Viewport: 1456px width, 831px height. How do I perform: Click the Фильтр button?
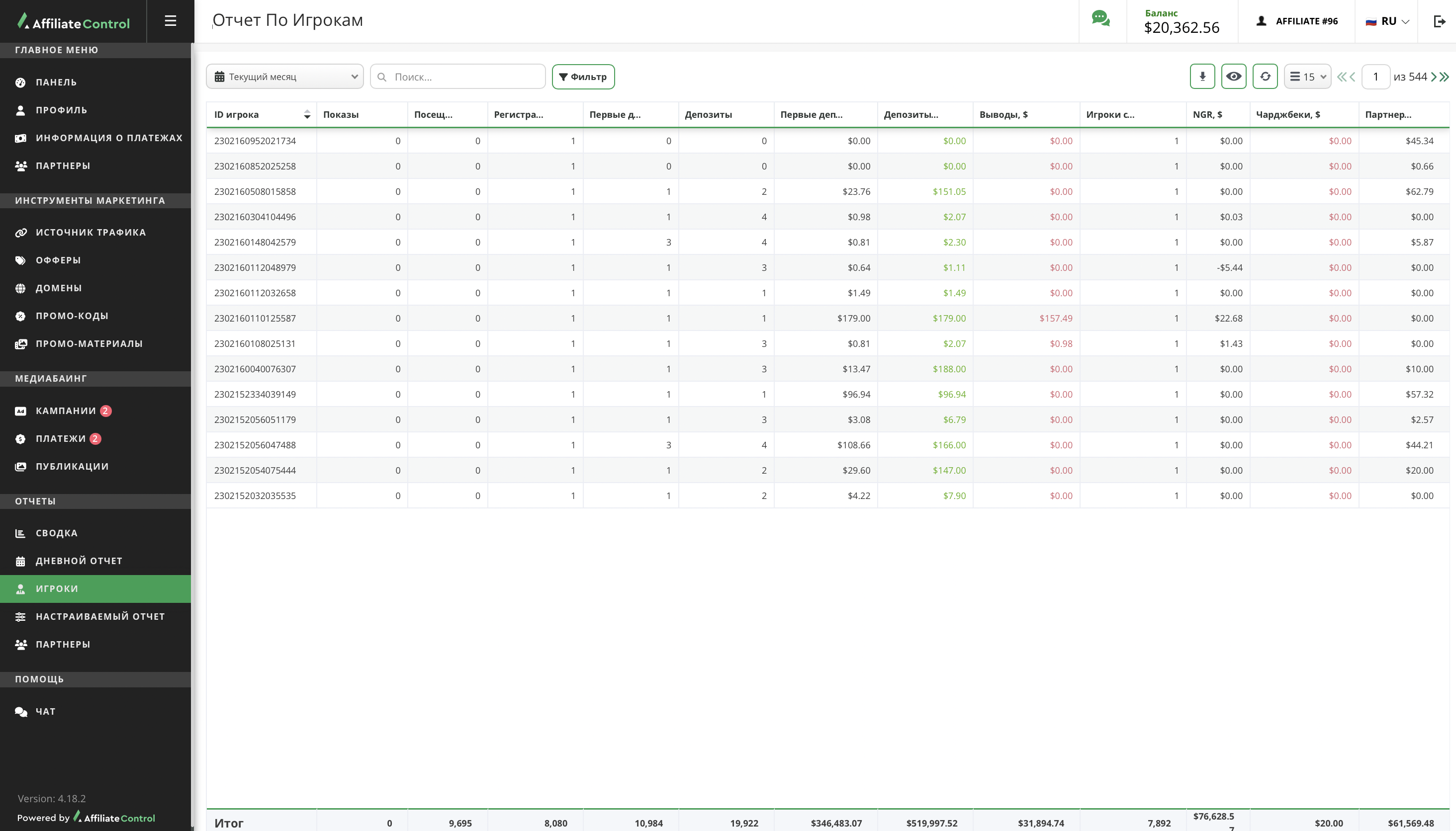[583, 77]
